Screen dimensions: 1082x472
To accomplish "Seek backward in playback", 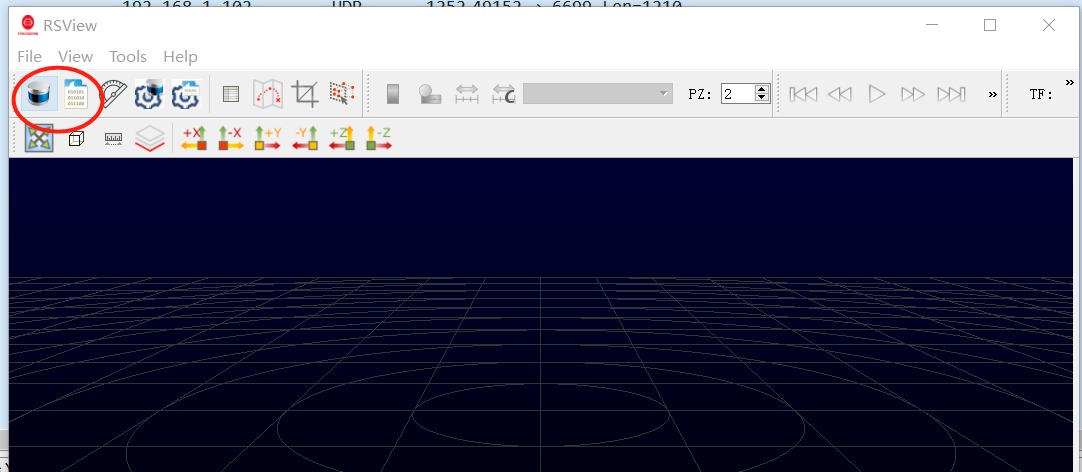I will pos(839,94).
